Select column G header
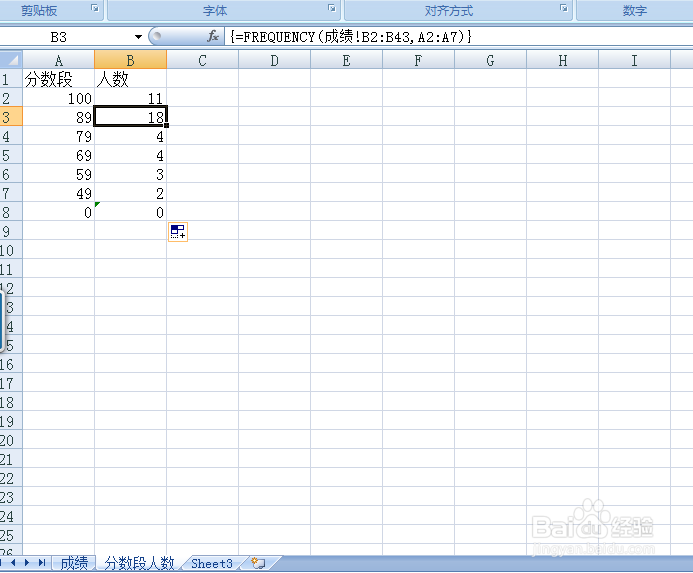Viewport: 693px width, 573px height. pos(491,60)
